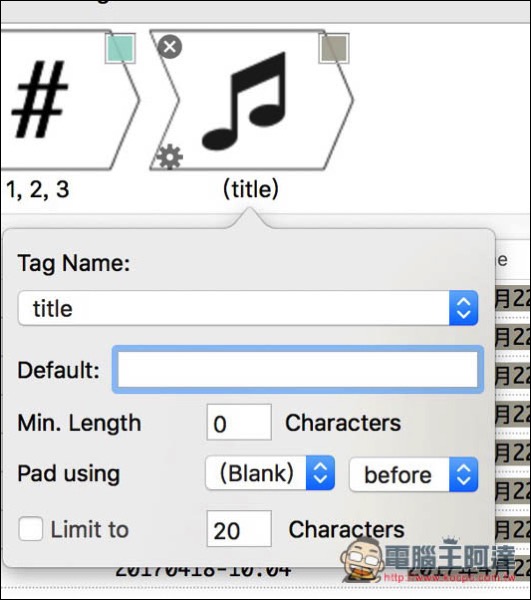Open the title token gear settings

(170, 157)
